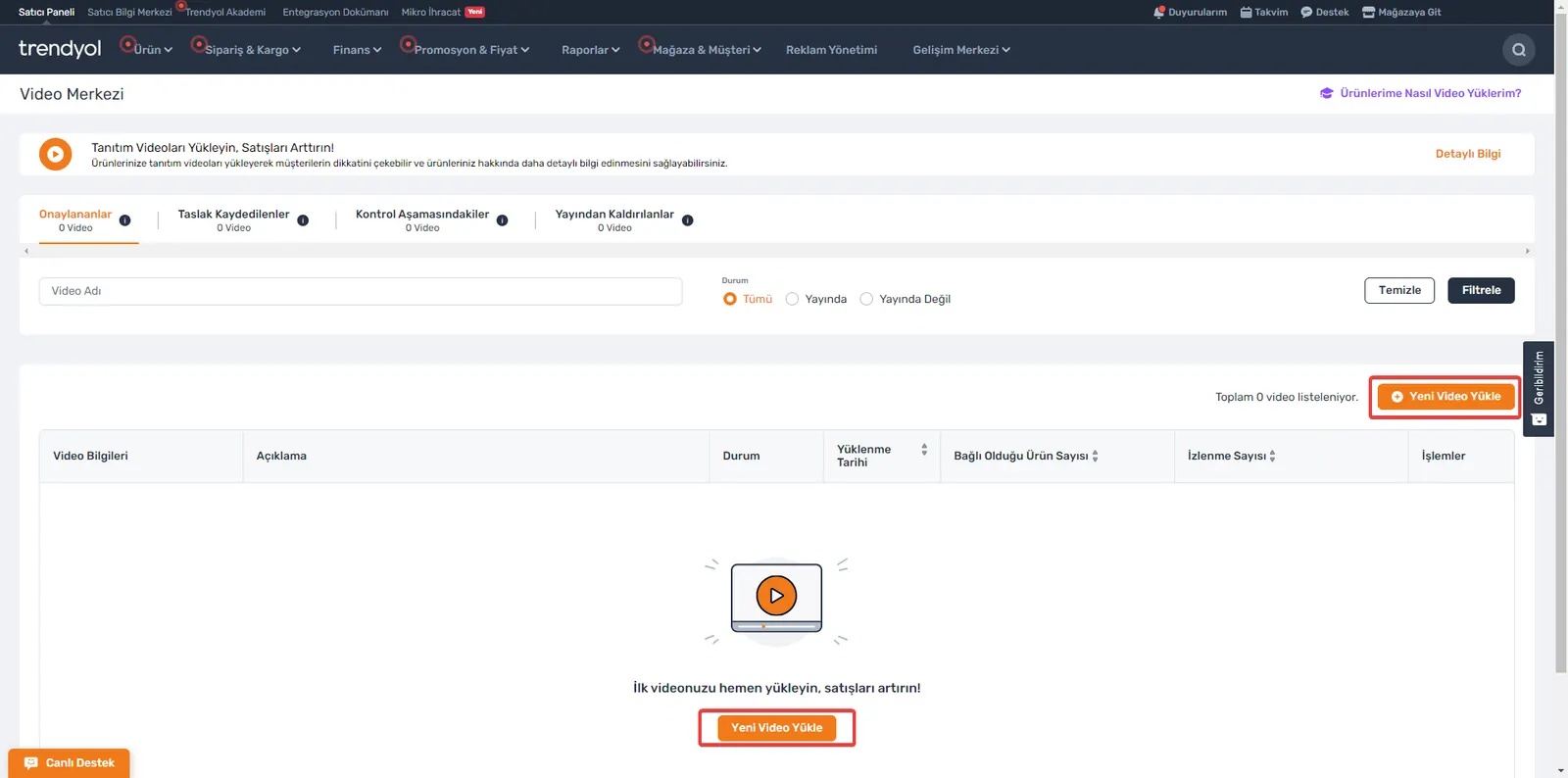This screenshot has height=778, width=1568.
Task: Click the Duyurularım bell icon
Action: 1159,12
